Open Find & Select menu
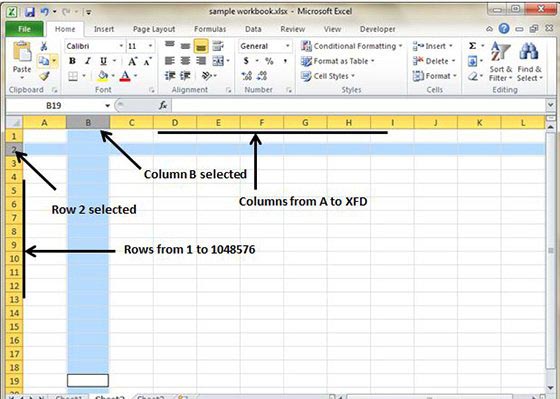560x399 pixels. 530,62
